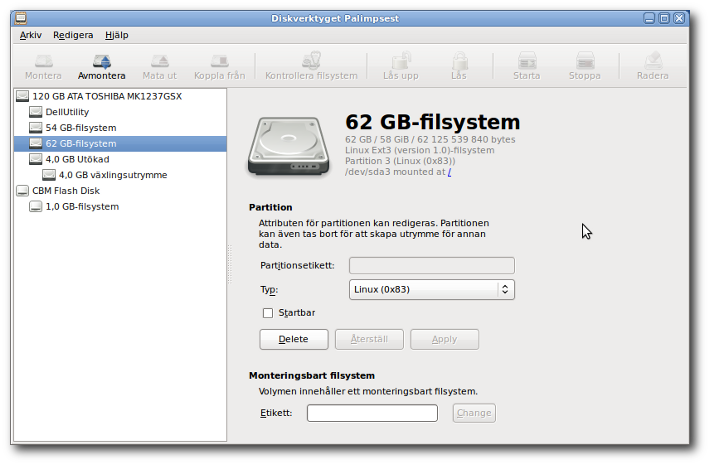Click the Change label button

(474, 413)
